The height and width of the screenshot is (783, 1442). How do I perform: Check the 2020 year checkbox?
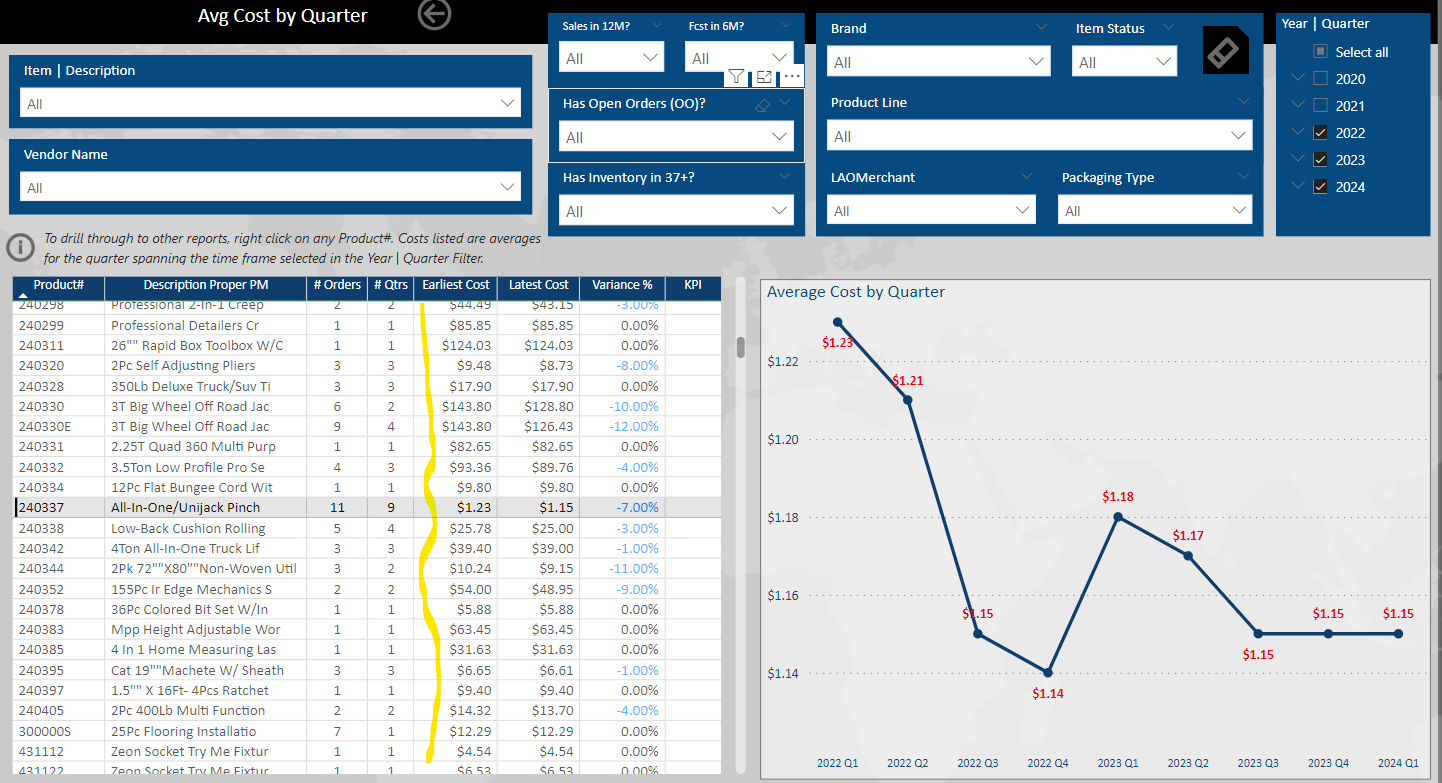pos(1320,79)
